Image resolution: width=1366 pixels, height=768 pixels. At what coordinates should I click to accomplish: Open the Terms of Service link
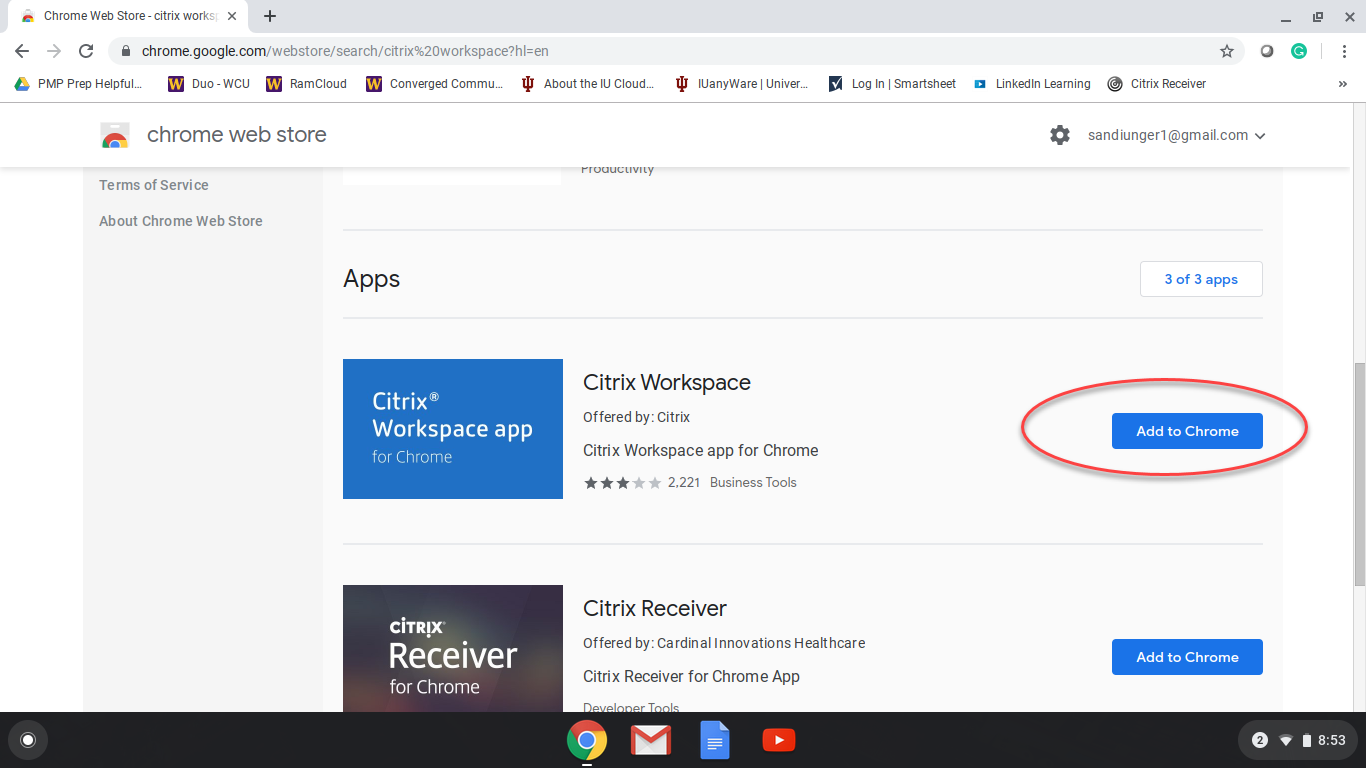click(x=154, y=185)
